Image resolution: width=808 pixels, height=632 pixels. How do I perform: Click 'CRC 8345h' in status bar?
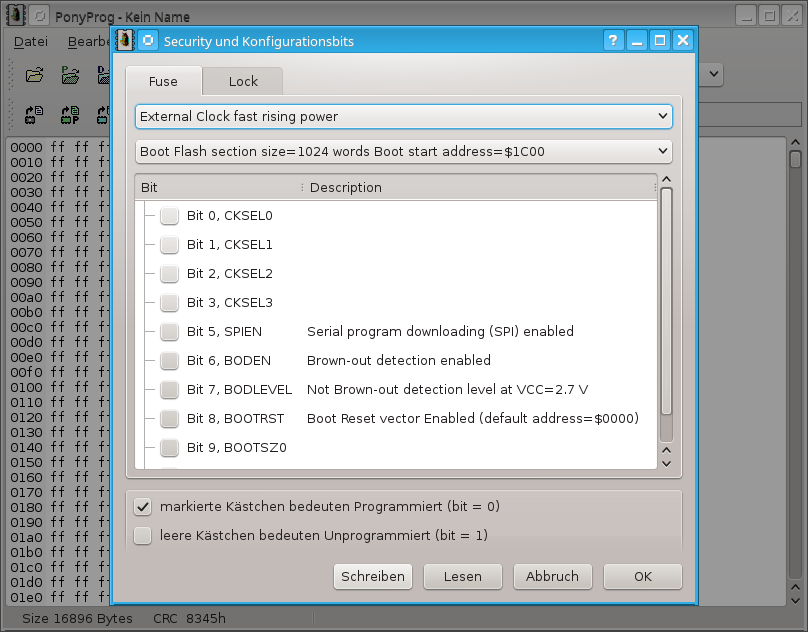pos(189,619)
